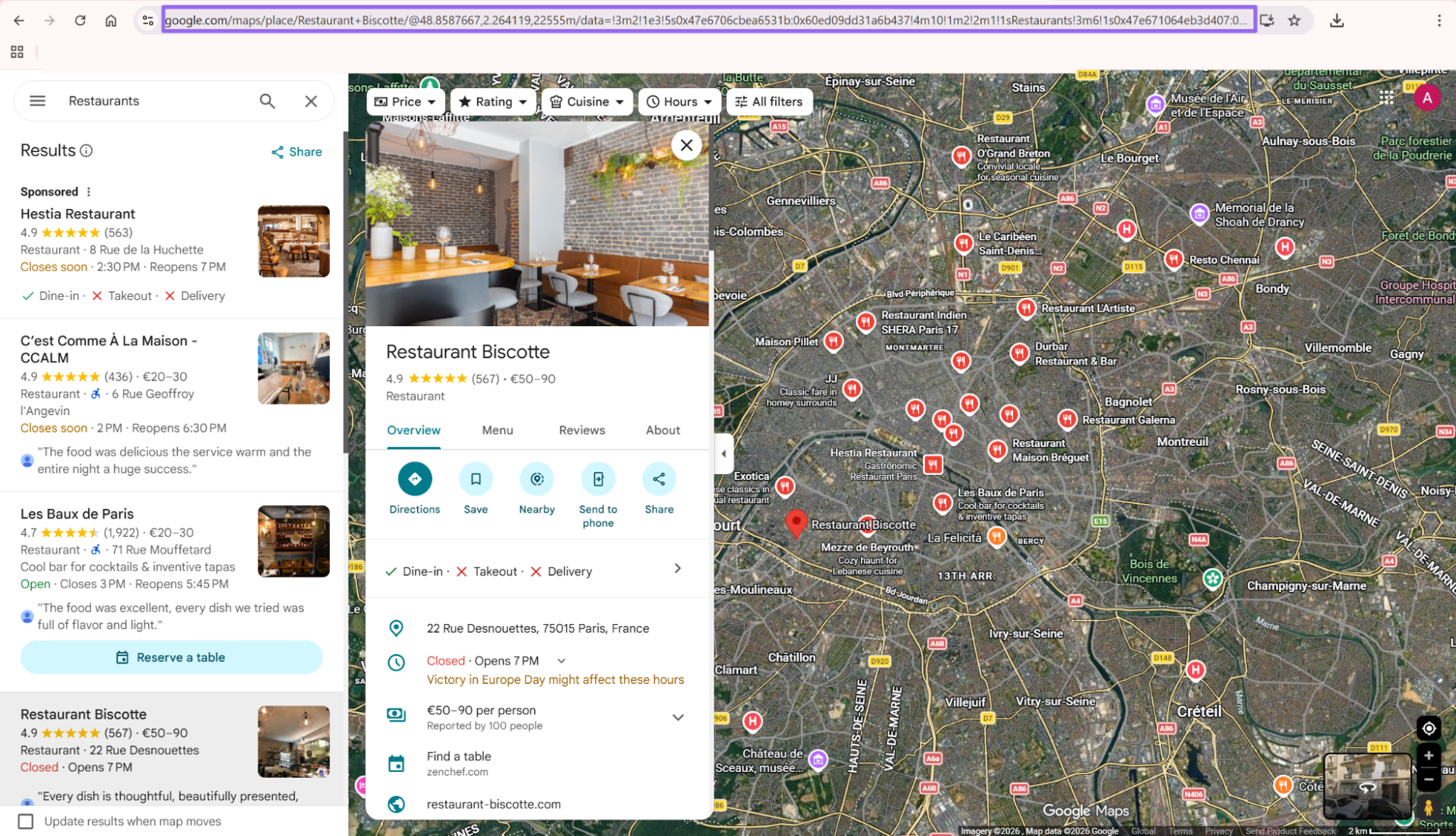Expand opening hours chevron

tap(562, 661)
